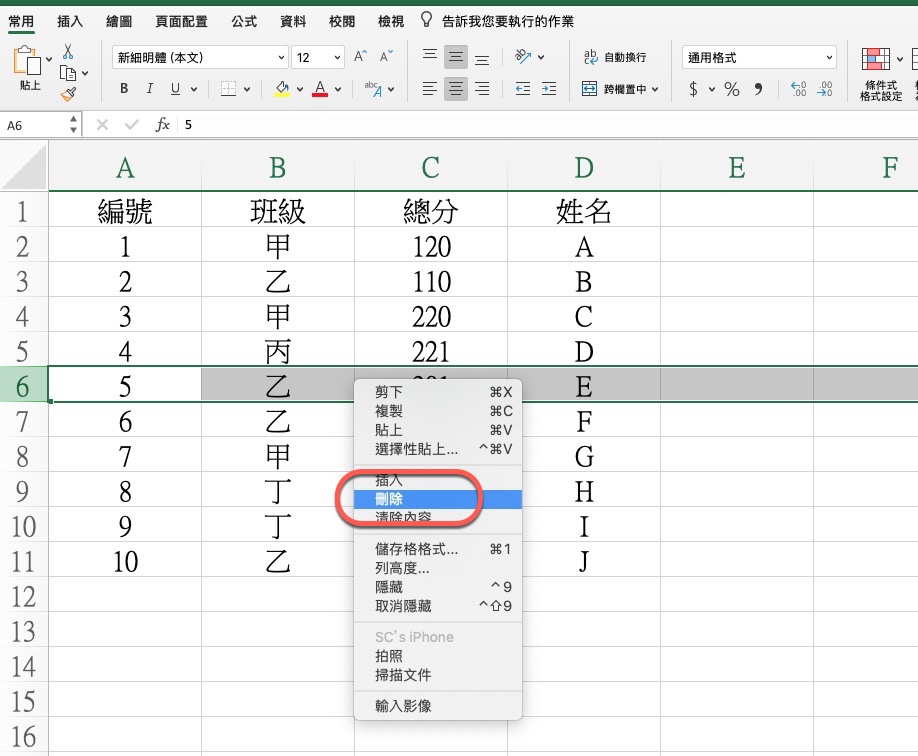The width and height of the screenshot is (918, 756).
Task: Click the 貼上 paste button
Action: [x=28, y=68]
